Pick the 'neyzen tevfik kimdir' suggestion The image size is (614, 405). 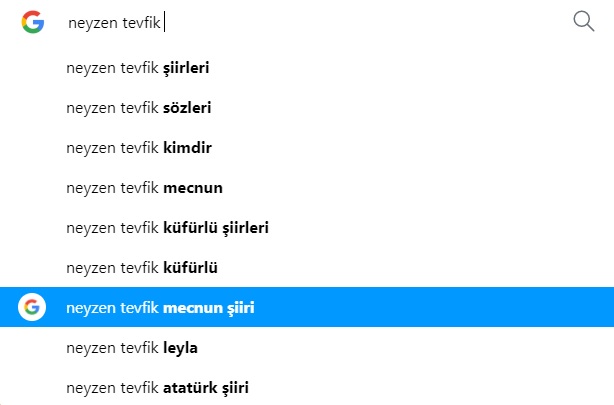138,148
